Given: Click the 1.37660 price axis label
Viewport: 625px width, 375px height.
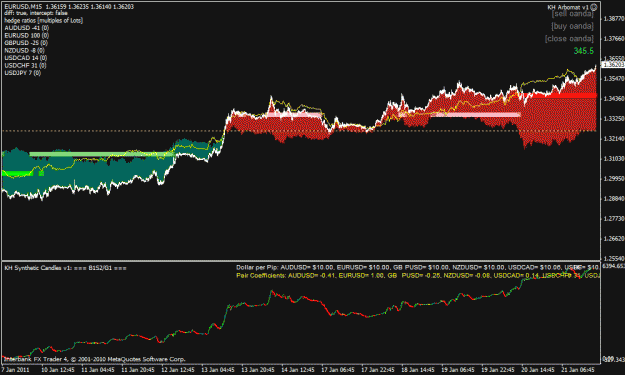Looking at the screenshot, I should pyautogui.click(x=614, y=38).
